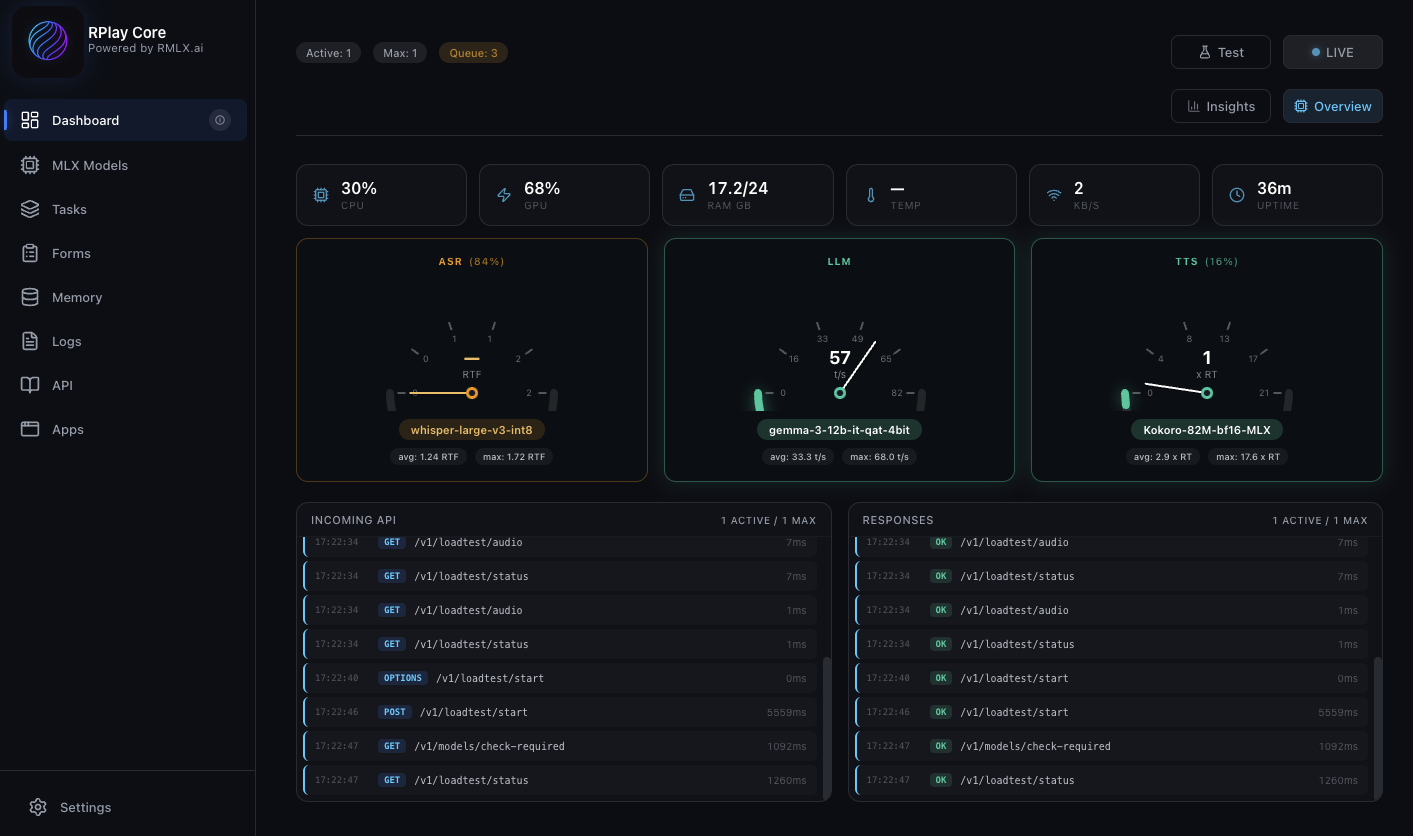Click the RPlay Core spiral logo
This screenshot has height=836, width=1413.
47,42
